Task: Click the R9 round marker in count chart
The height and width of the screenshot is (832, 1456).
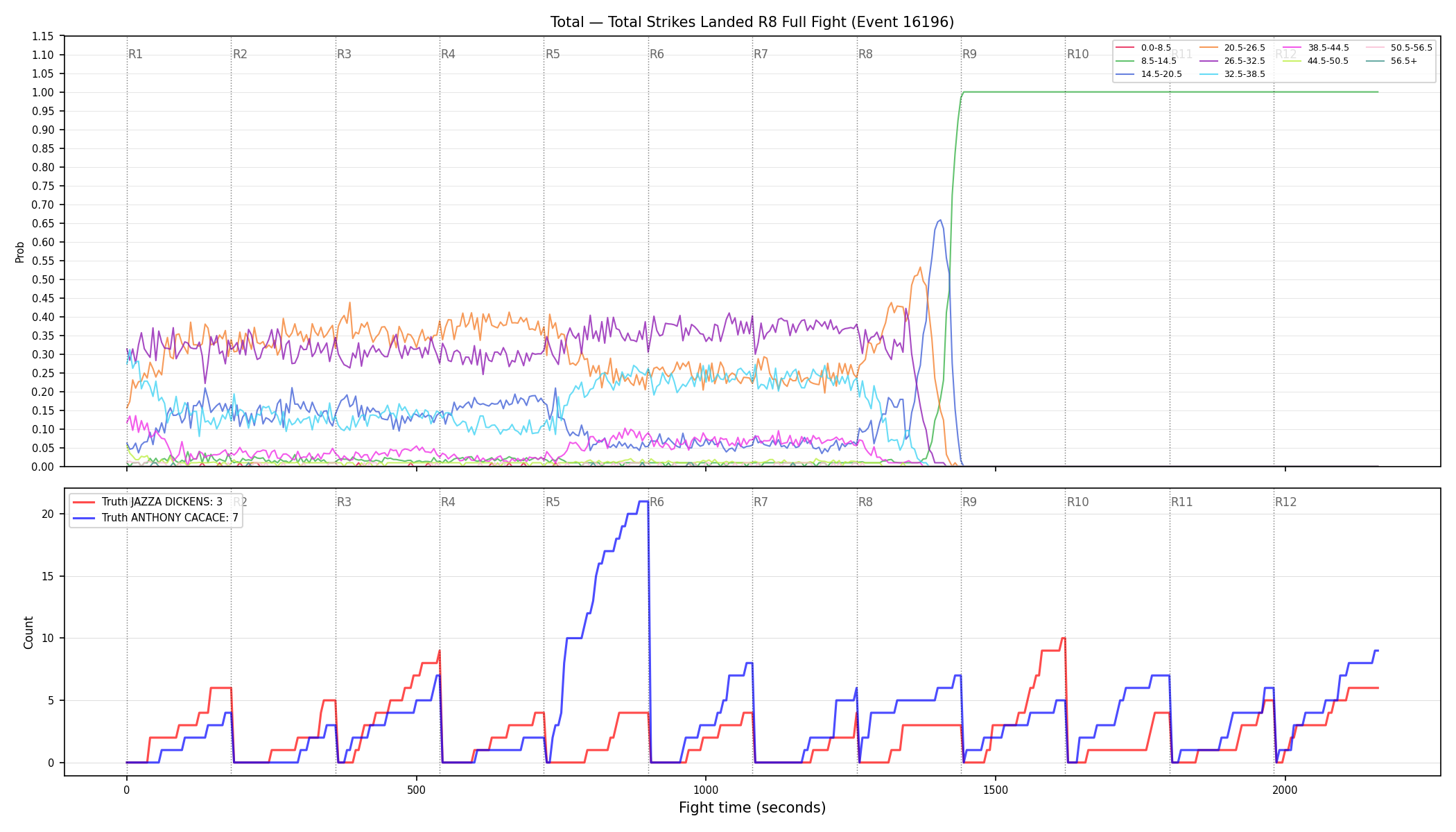Action: click(x=969, y=502)
